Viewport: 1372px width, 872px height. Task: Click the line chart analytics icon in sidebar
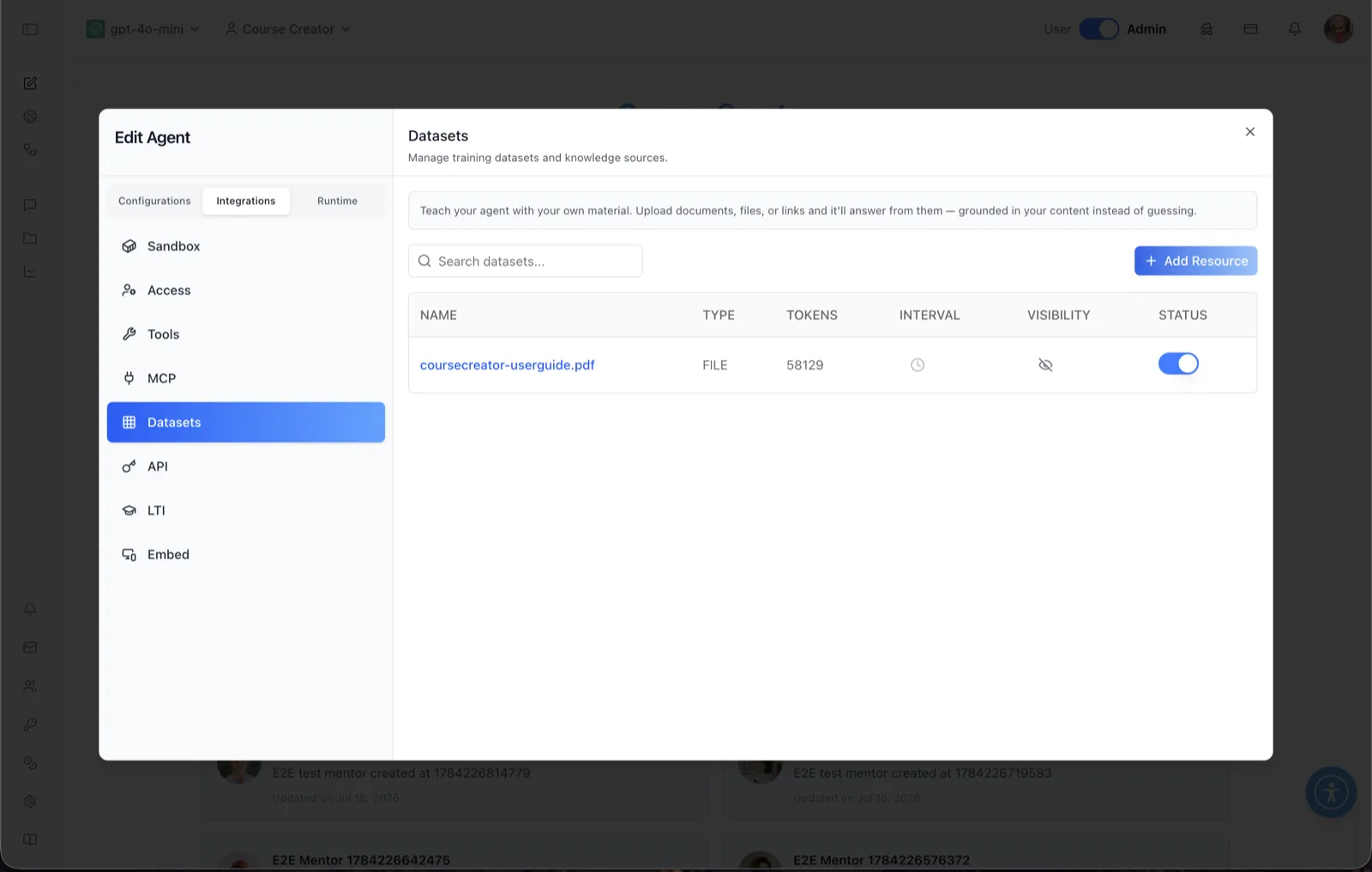30,272
